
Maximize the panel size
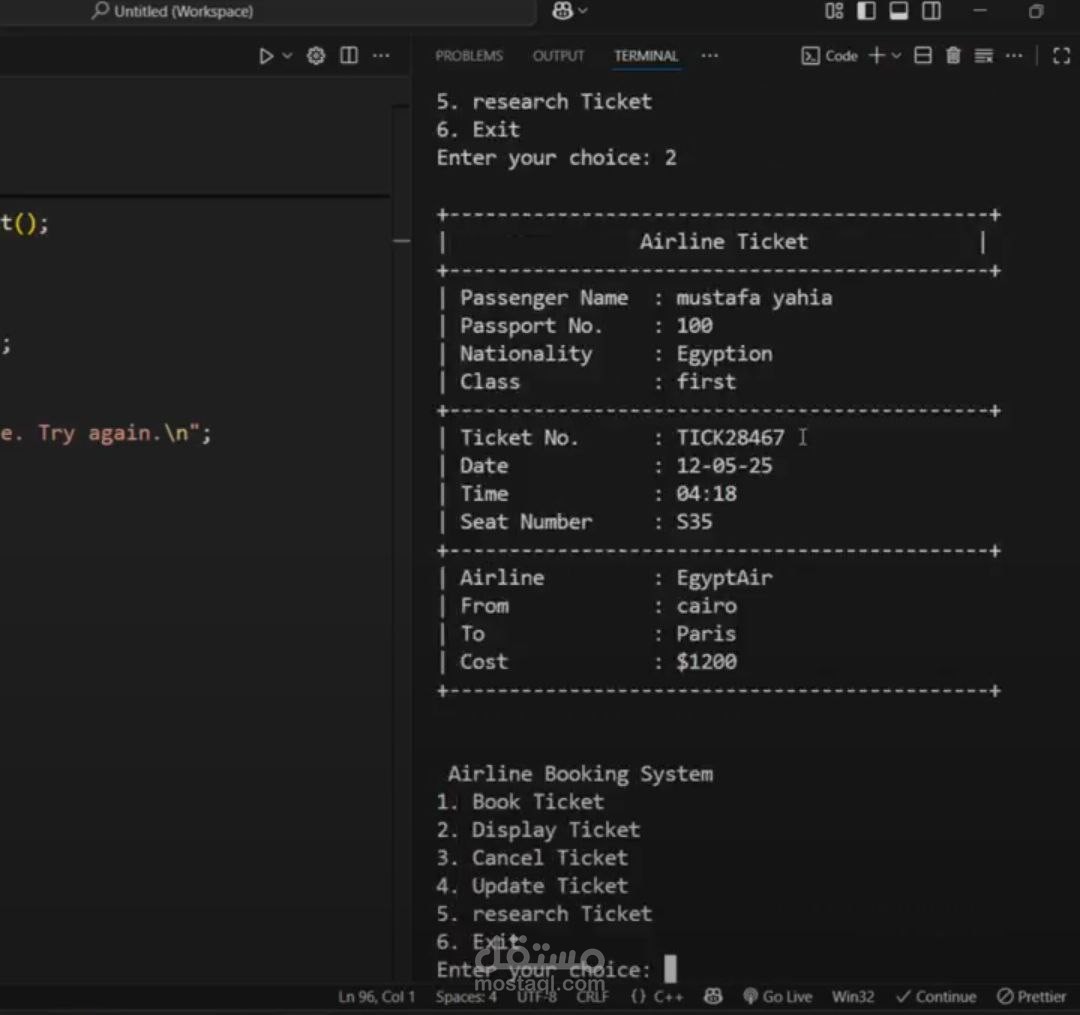coord(1061,56)
